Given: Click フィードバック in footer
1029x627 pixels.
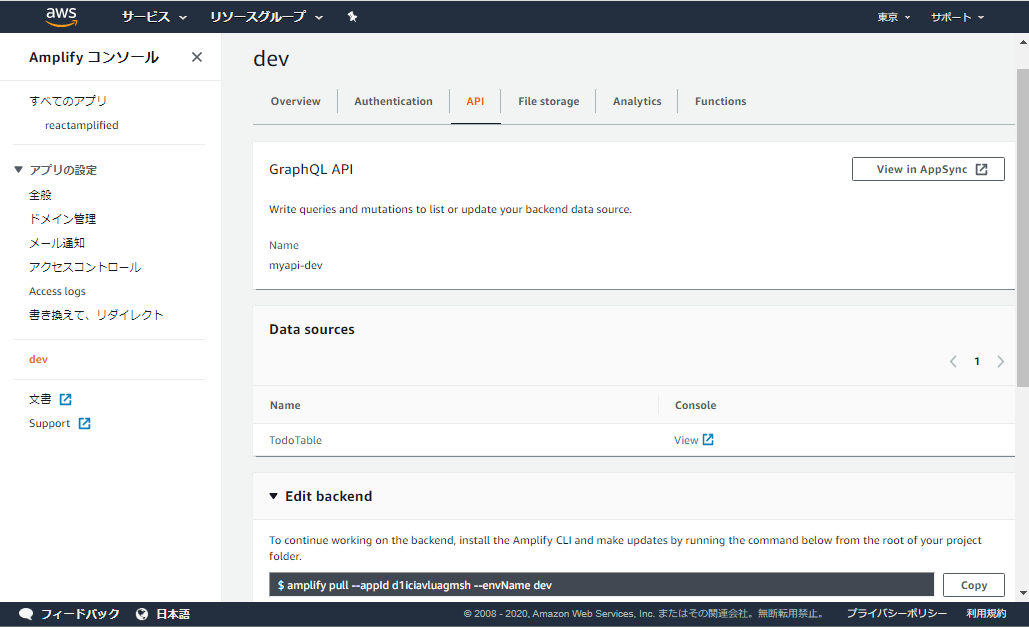Looking at the screenshot, I should 80,614.
